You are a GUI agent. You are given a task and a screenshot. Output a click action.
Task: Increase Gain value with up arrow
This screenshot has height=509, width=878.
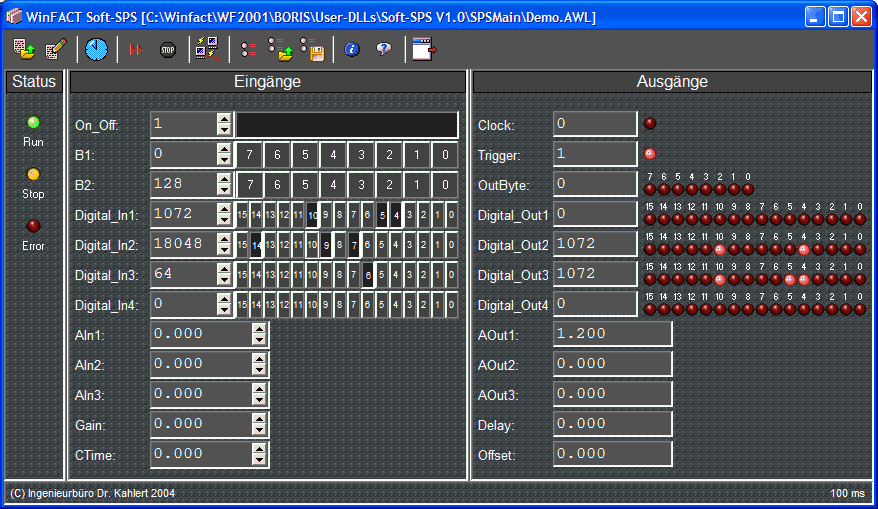pos(259,418)
